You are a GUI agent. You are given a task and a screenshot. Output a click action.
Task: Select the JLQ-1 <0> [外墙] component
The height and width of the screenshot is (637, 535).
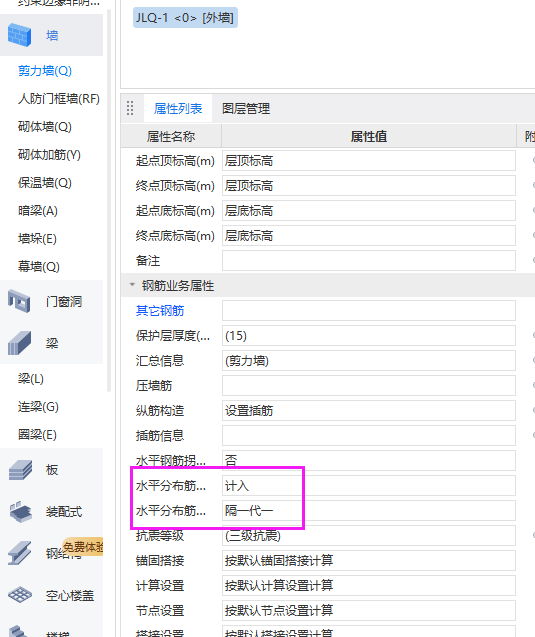[x=185, y=18]
